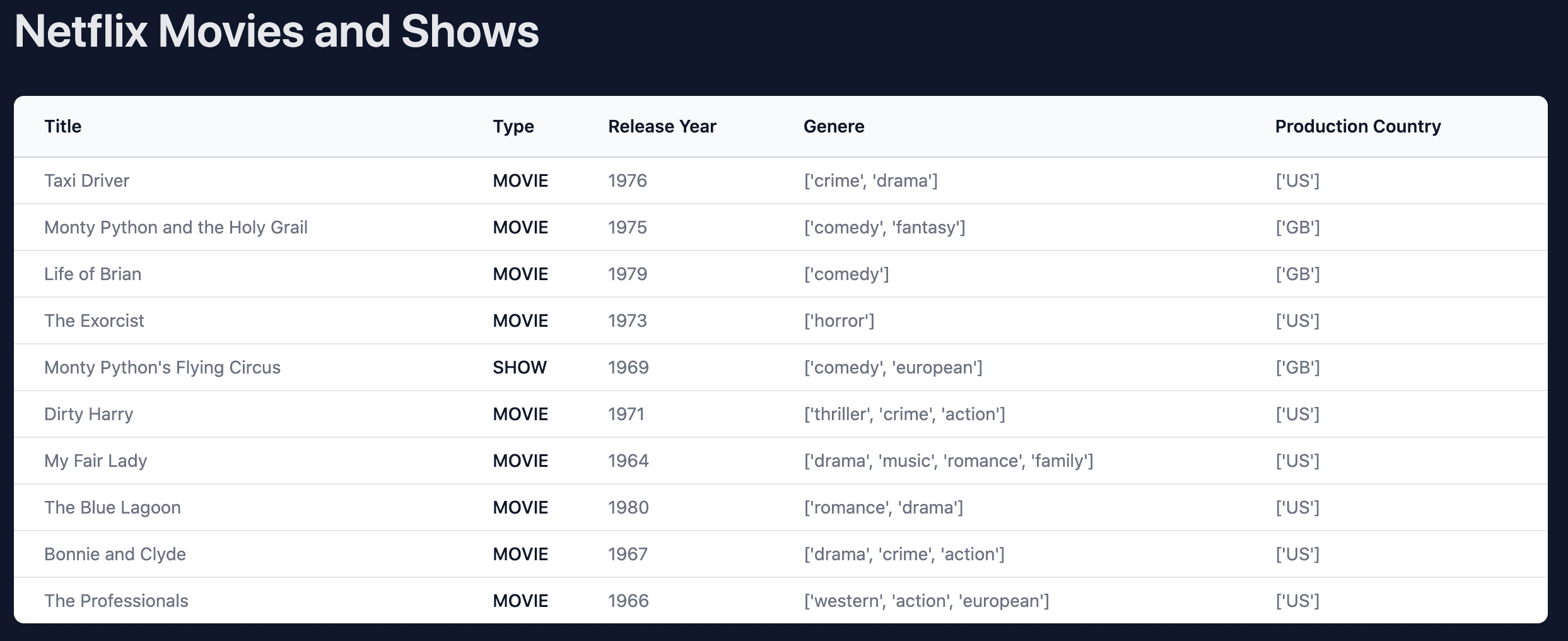
Task: Click Monty Python's Flying Circus title
Action: [x=162, y=367]
